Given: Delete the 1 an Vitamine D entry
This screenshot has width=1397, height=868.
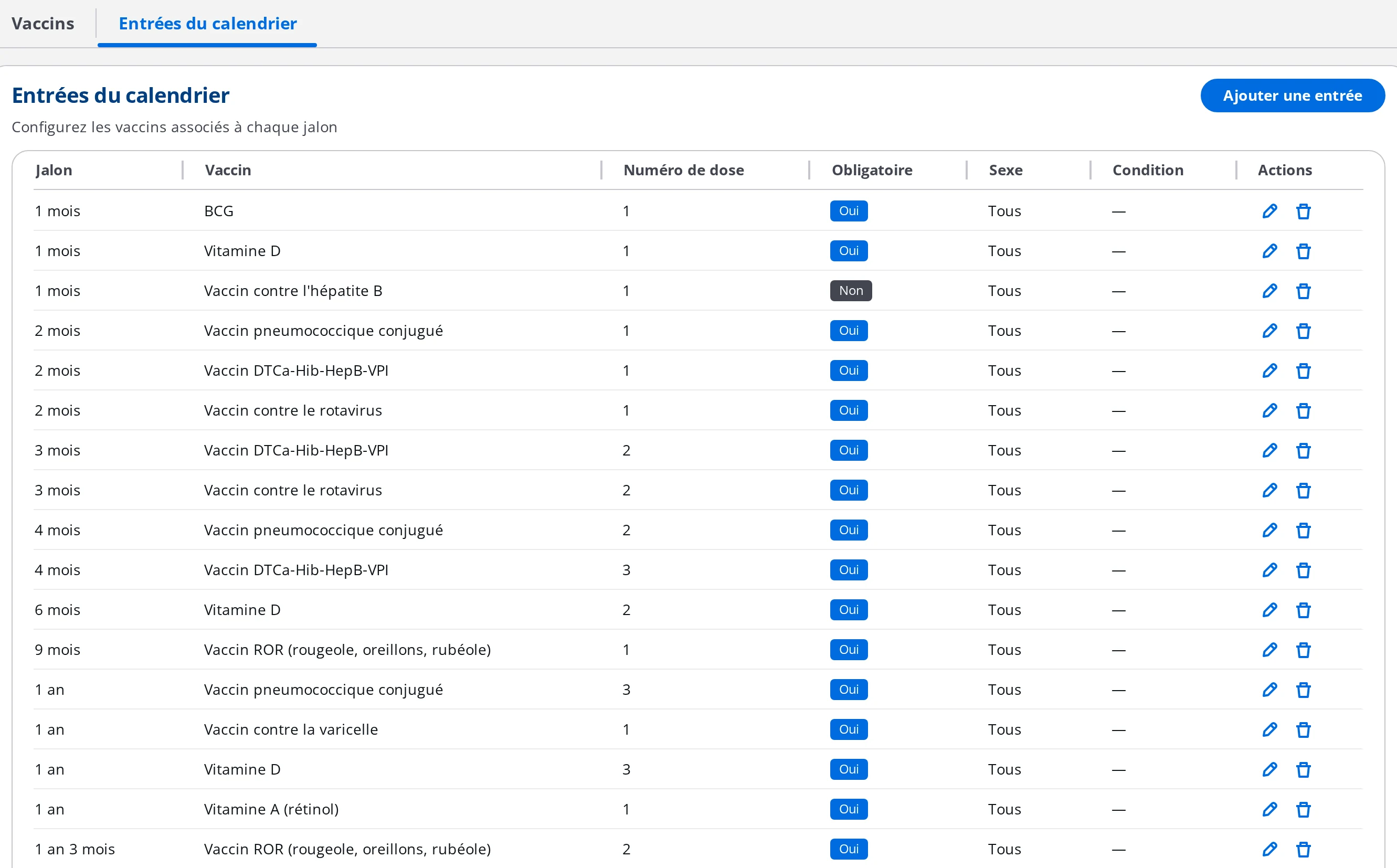Looking at the screenshot, I should point(1304,770).
